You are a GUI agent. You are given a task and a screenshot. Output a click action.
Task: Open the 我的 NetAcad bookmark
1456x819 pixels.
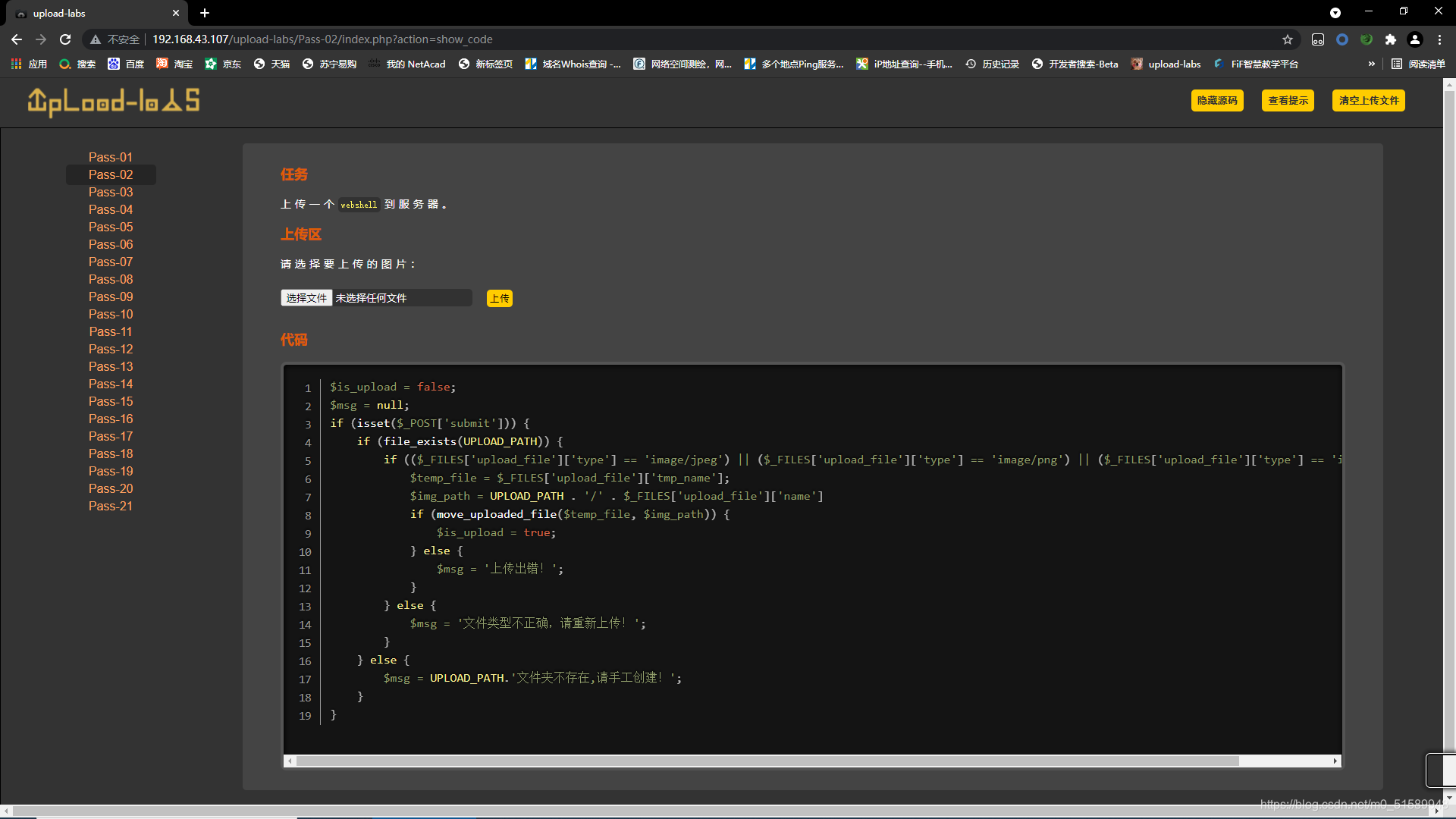(x=407, y=64)
